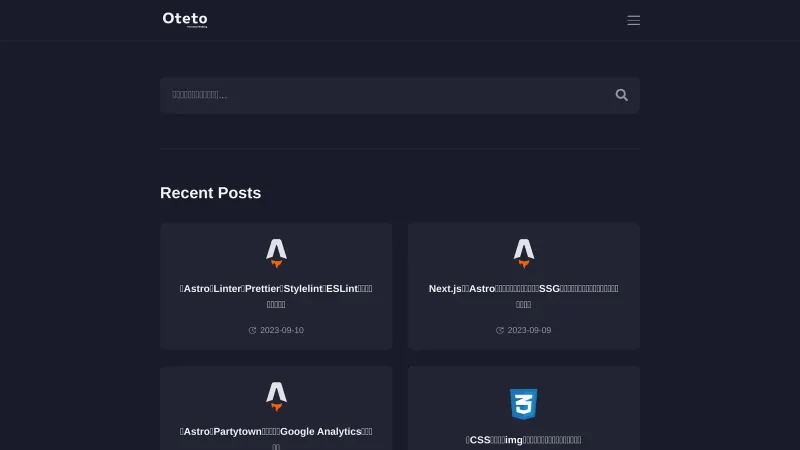Open the Astro Partytown Google Analytics post title
The width and height of the screenshot is (800, 450).
276,432
